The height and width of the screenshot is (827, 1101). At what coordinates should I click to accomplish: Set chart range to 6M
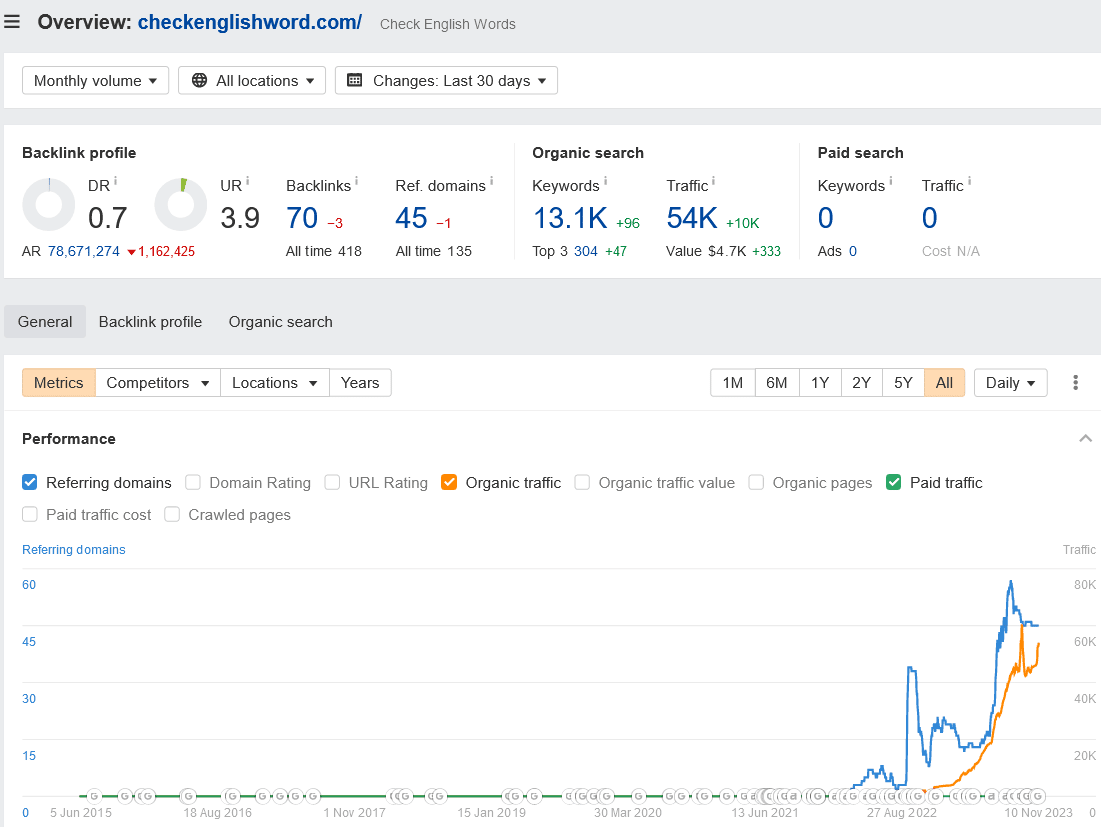pyautogui.click(x=777, y=383)
